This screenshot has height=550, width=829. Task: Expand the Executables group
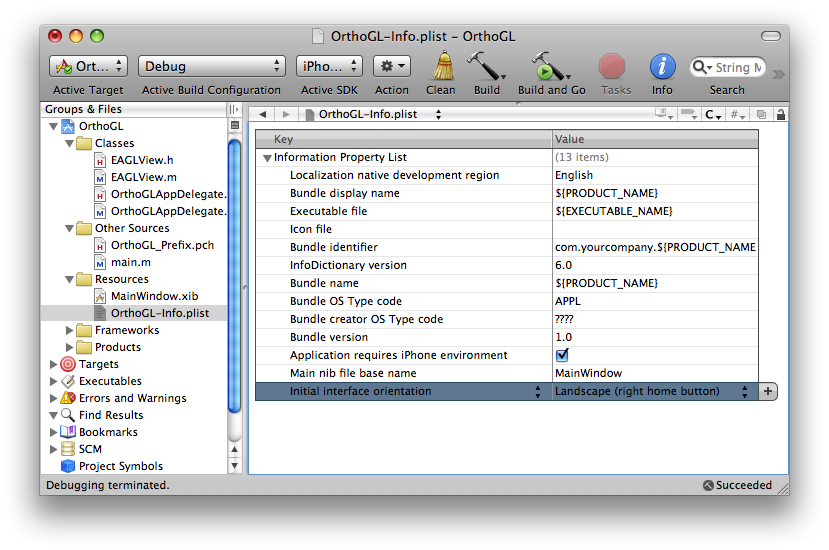[x=53, y=381]
